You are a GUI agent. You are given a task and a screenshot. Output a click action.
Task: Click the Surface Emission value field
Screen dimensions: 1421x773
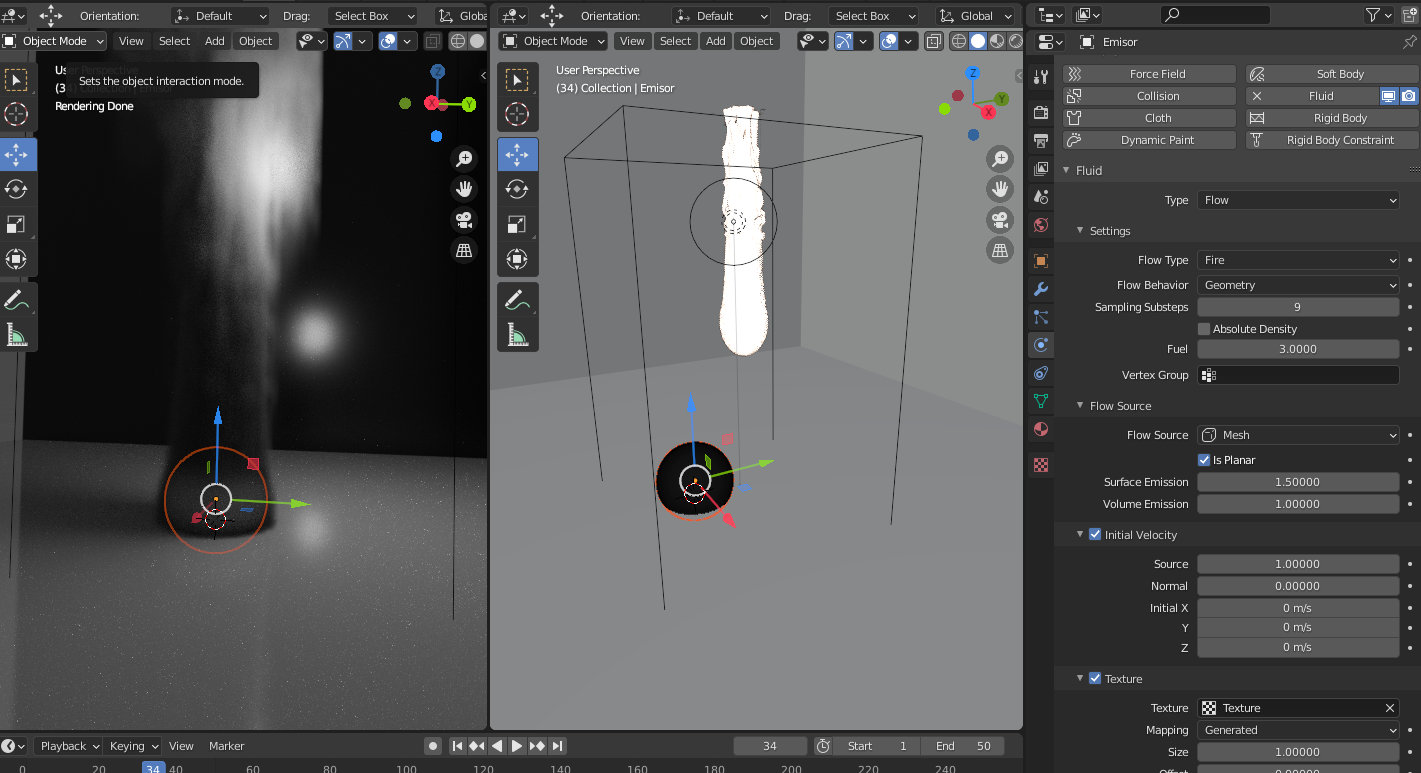1299,482
